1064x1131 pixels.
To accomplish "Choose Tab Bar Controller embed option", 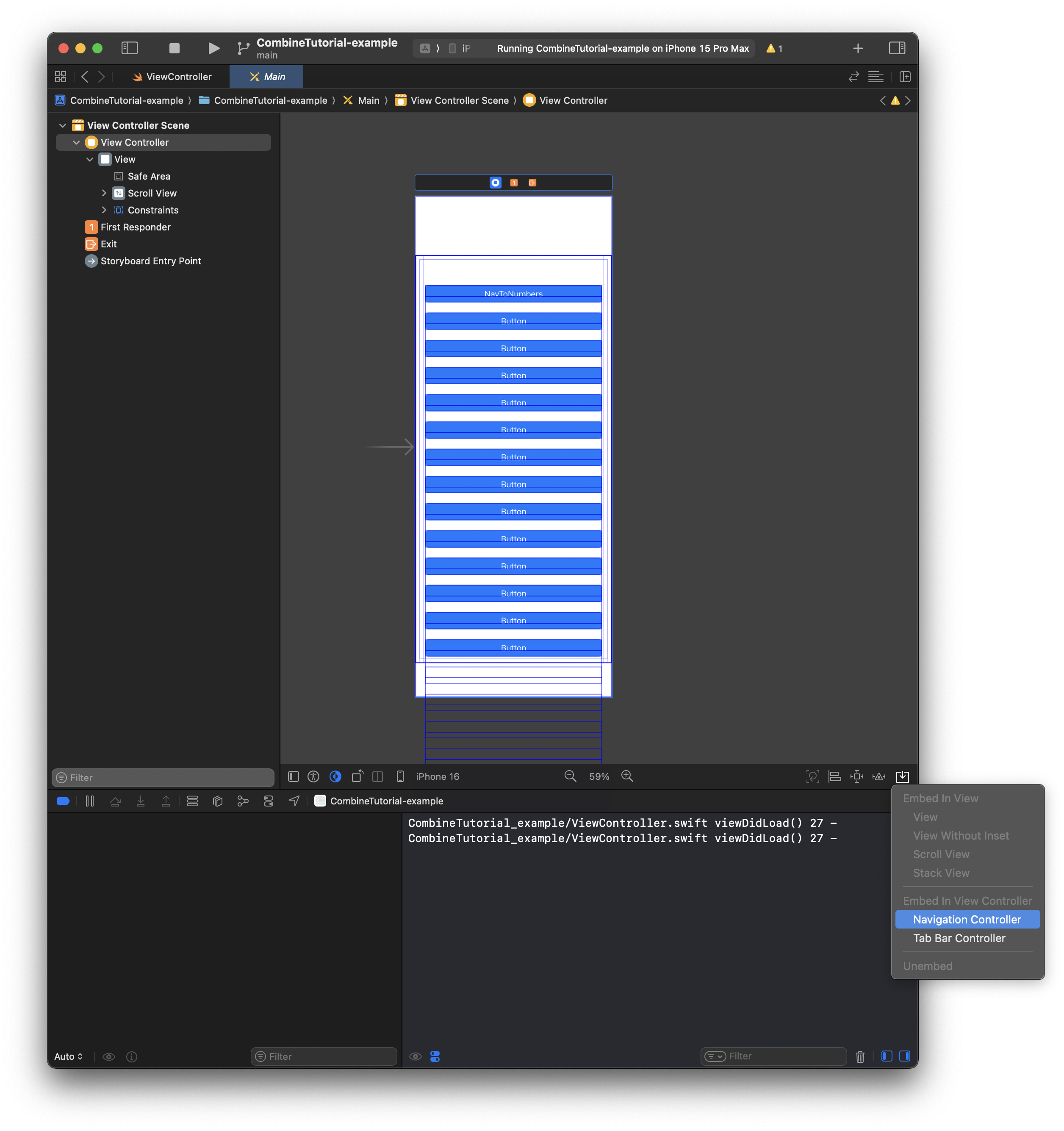I will pyautogui.click(x=959, y=938).
